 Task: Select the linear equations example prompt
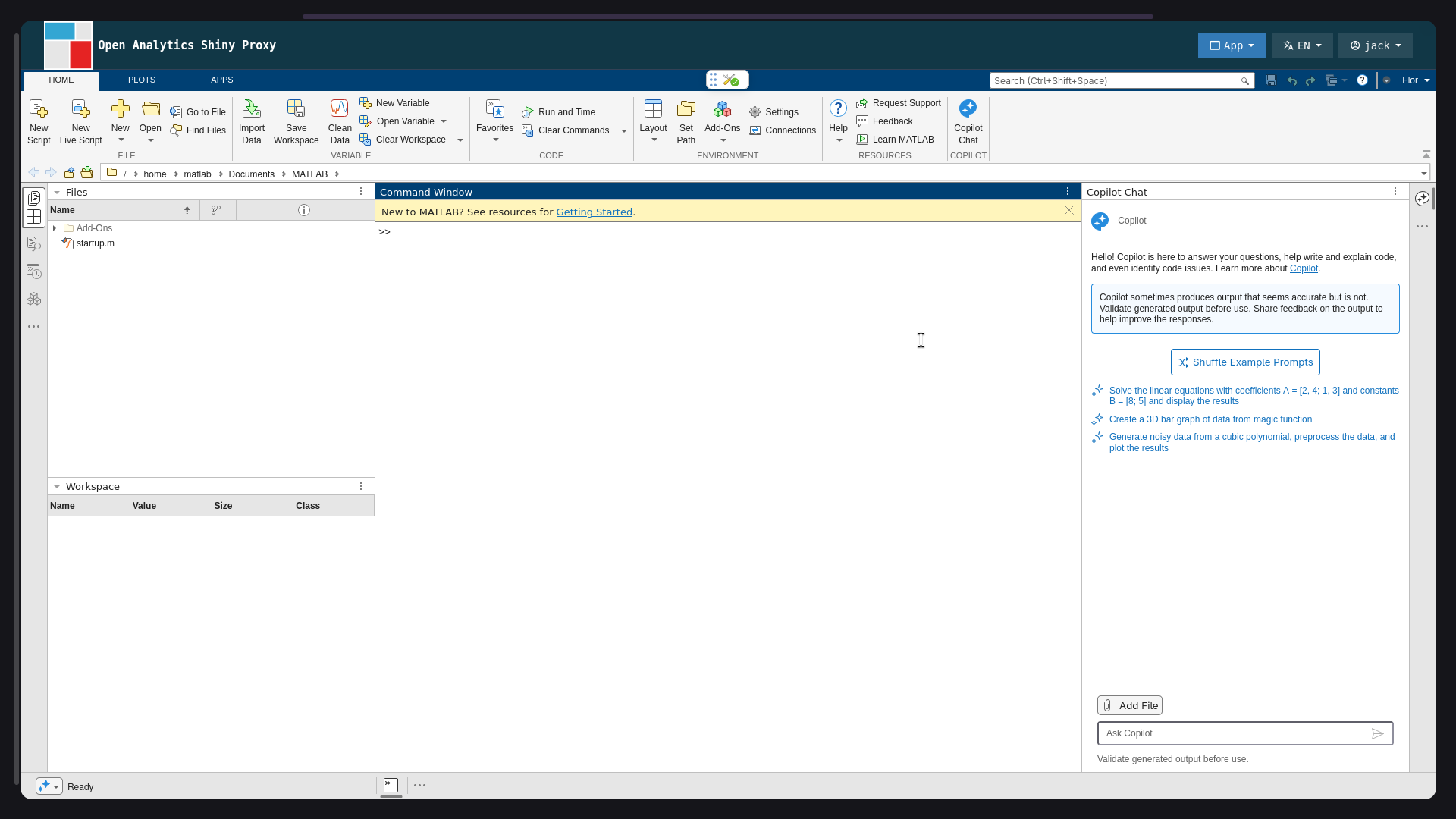tap(1254, 396)
